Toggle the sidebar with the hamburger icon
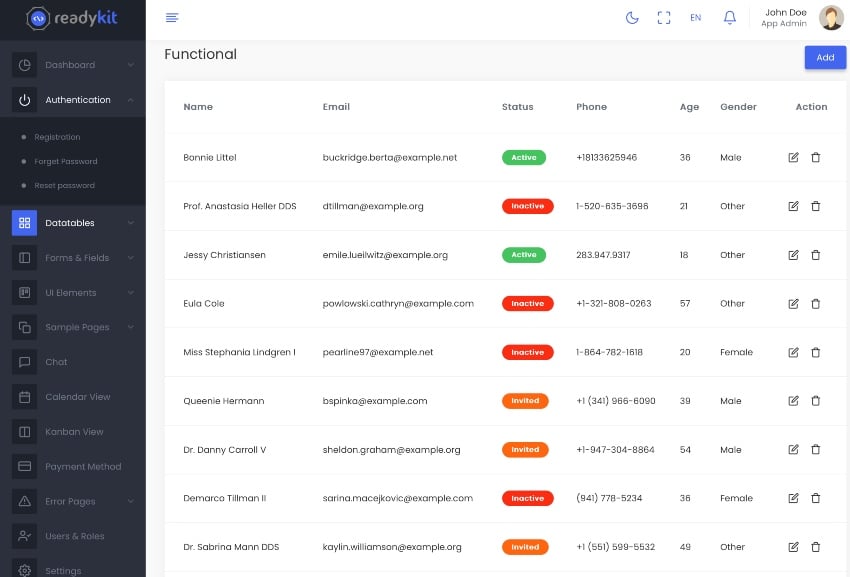Image resolution: width=850 pixels, height=577 pixels. pyautogui.click(x=171, y=17)
